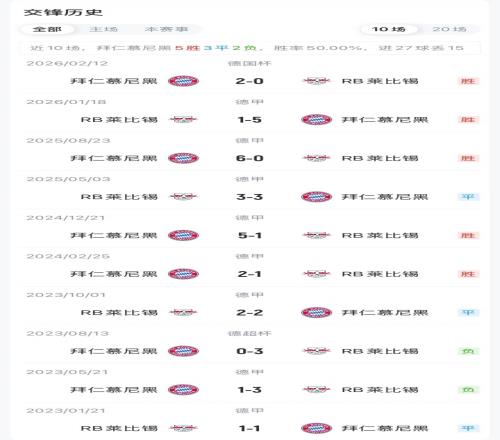500x440 pixels.
Task: Select the 10场 toggle option
Action: click(x=389, y=29)
